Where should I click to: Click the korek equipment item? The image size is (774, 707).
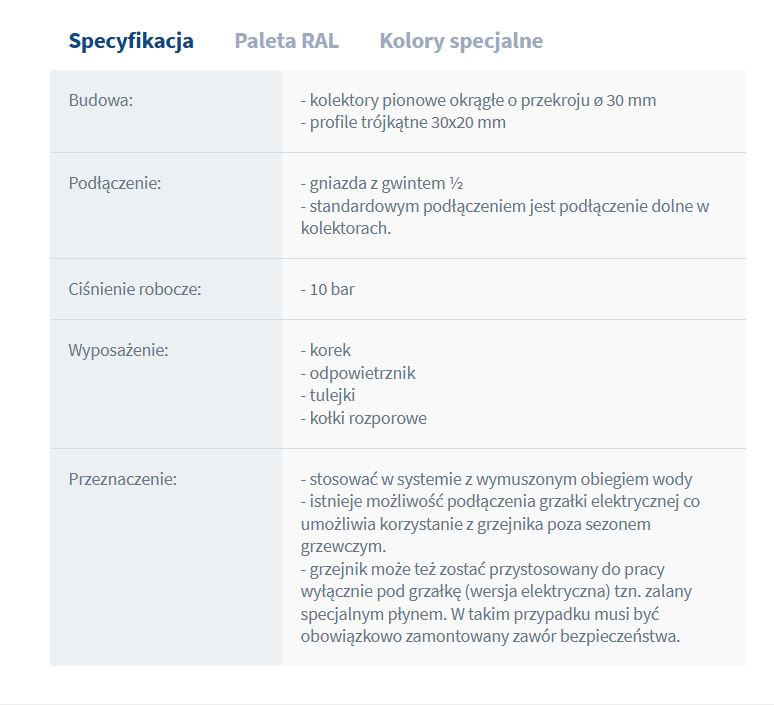click(326, 351)
